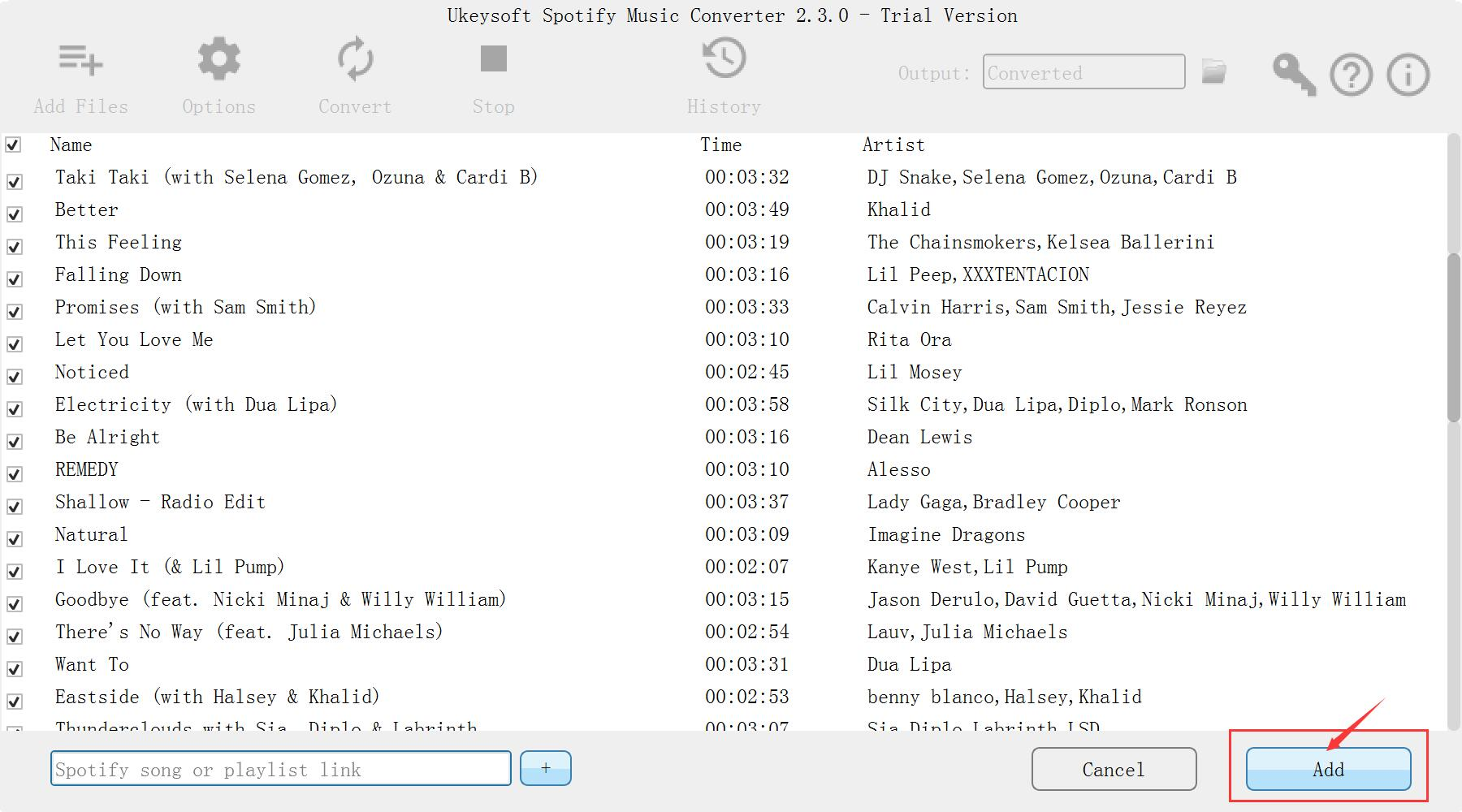Open the History clock icon
Image resolution: width=1462 pixels, height=812 pixels.
tap(724, 58)
